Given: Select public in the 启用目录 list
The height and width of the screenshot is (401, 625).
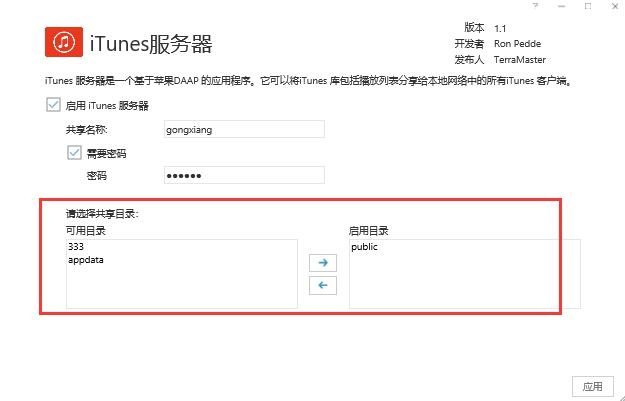Looking at the screenshot, I should tap(365, 246).
